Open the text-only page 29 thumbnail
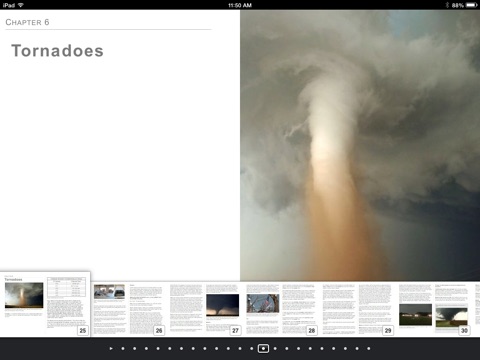 (357, 309)
